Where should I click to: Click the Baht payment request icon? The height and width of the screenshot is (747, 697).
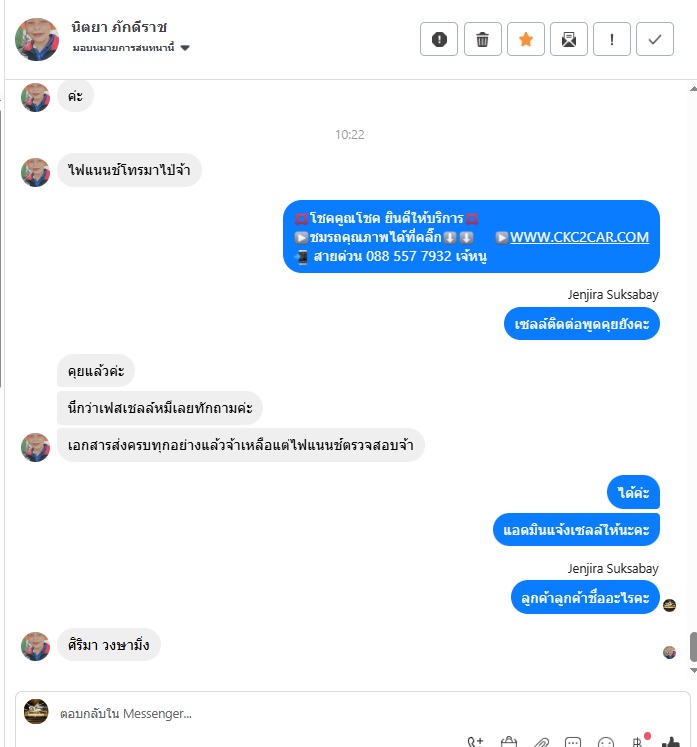[638, 741]
